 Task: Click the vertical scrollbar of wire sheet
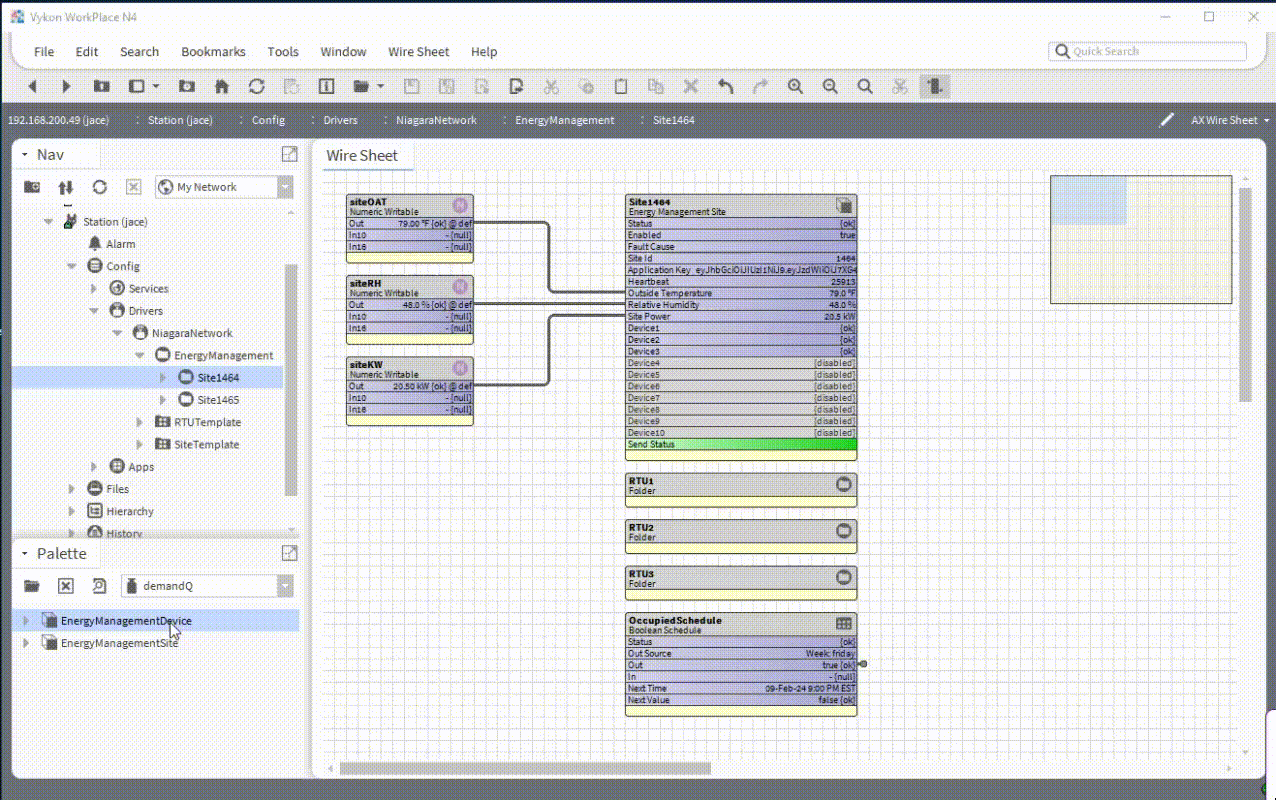pyautogui.click(x=1245, y=294)
